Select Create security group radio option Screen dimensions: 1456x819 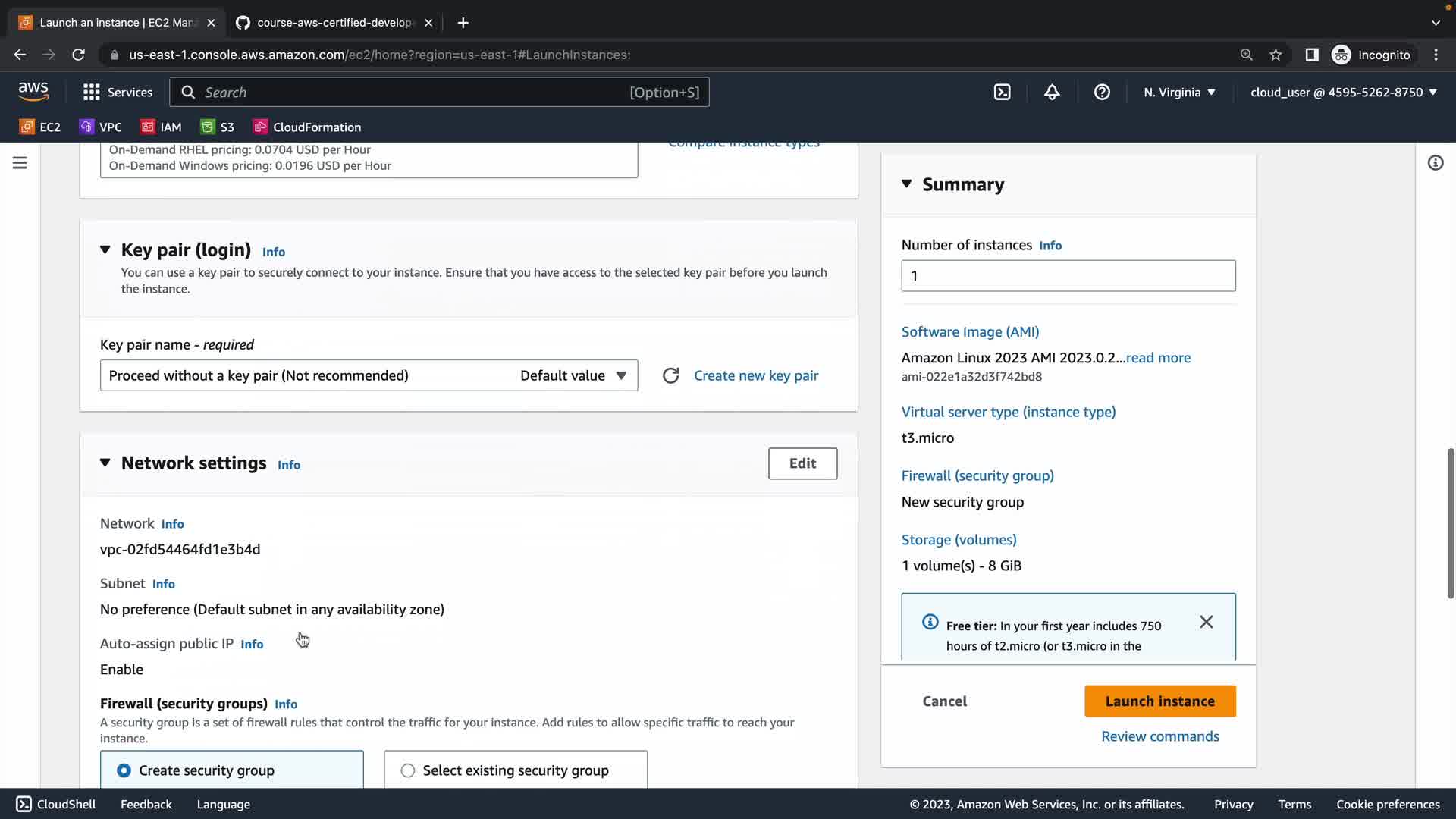click(124, 770)
